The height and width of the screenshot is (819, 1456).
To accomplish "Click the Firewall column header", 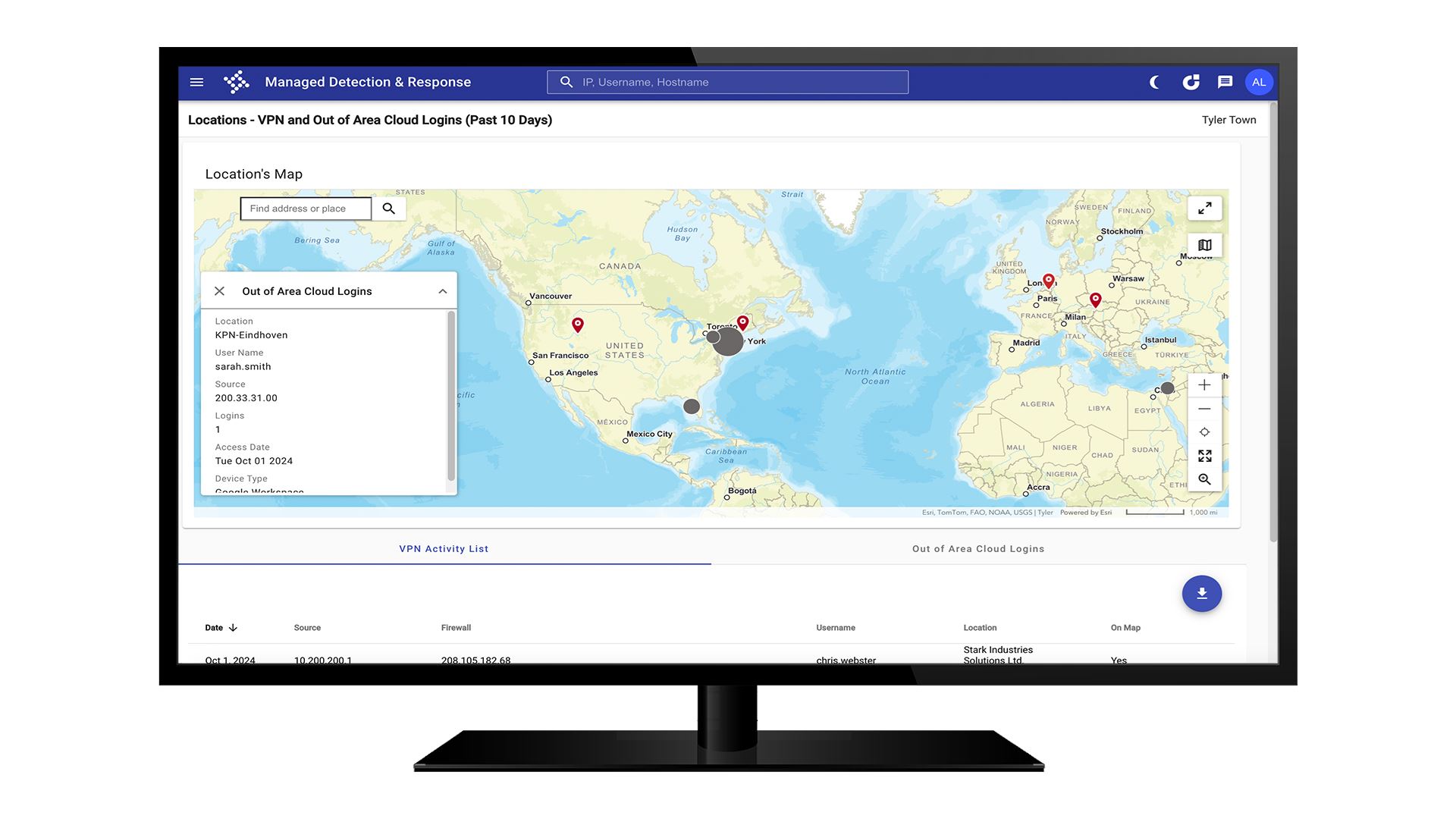I will [x=456, y=628].
